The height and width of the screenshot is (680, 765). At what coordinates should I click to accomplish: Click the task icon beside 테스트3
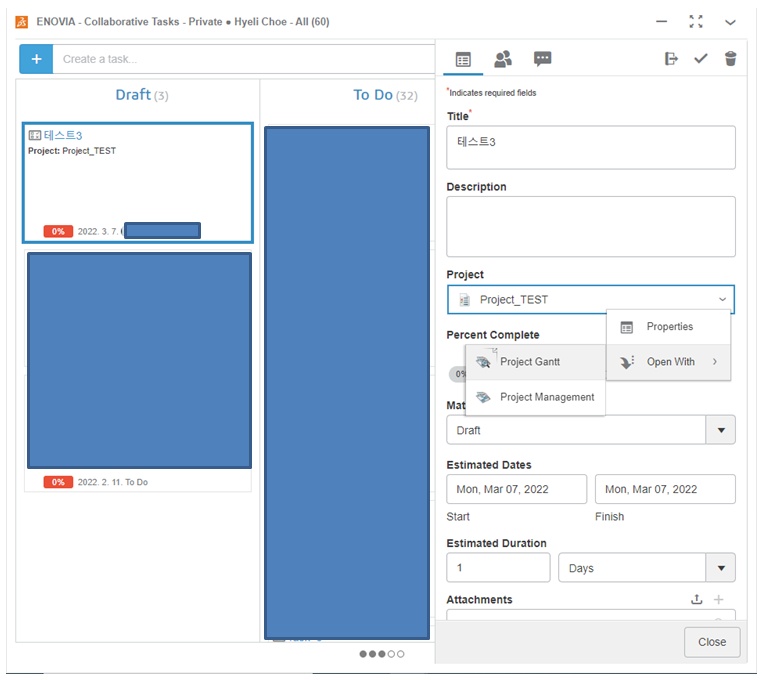(x=35, y=135)
